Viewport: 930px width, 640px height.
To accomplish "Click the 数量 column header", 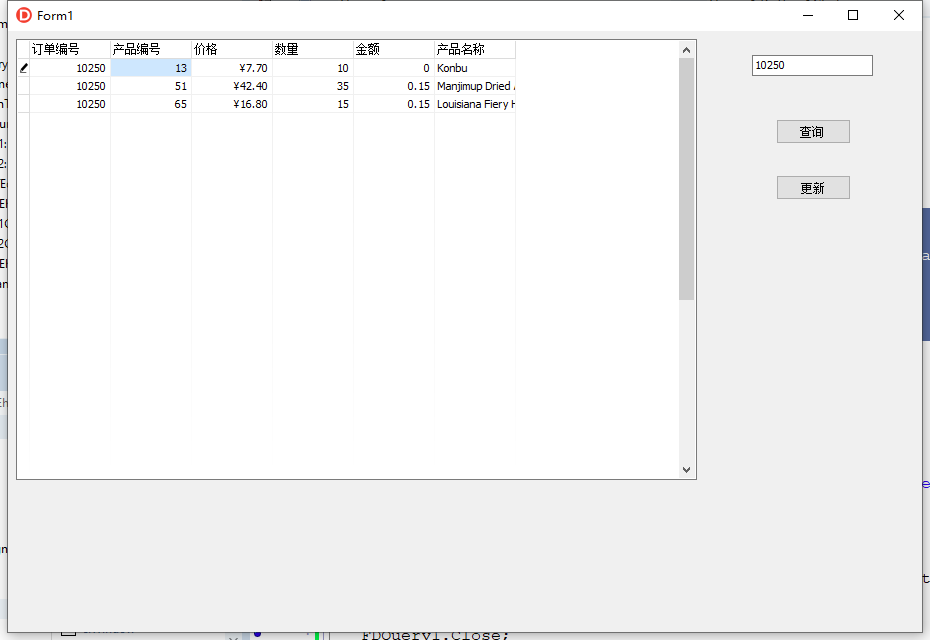I will coord(283,48).
